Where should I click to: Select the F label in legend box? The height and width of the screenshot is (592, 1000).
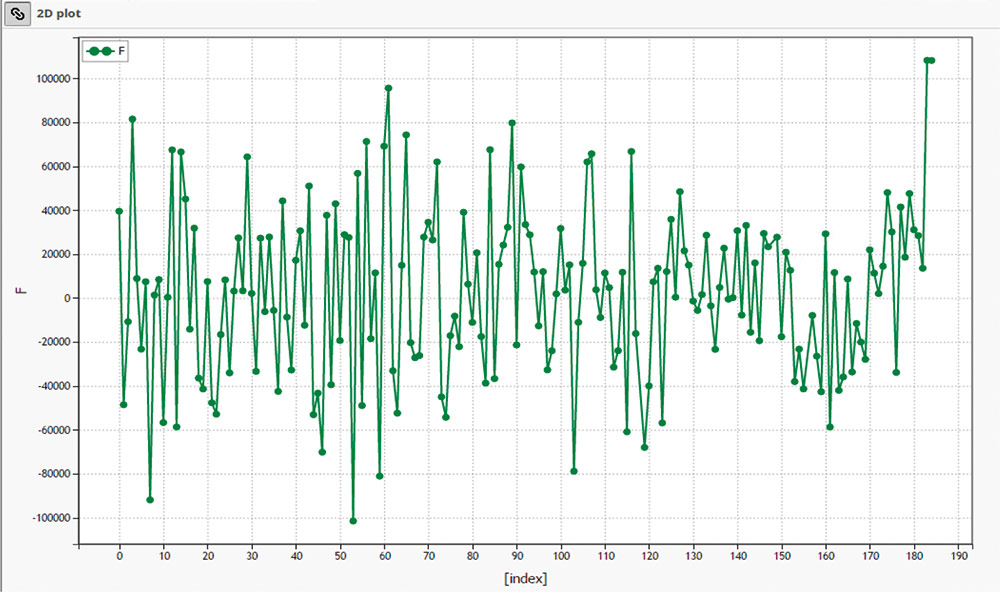click(122, 51)
